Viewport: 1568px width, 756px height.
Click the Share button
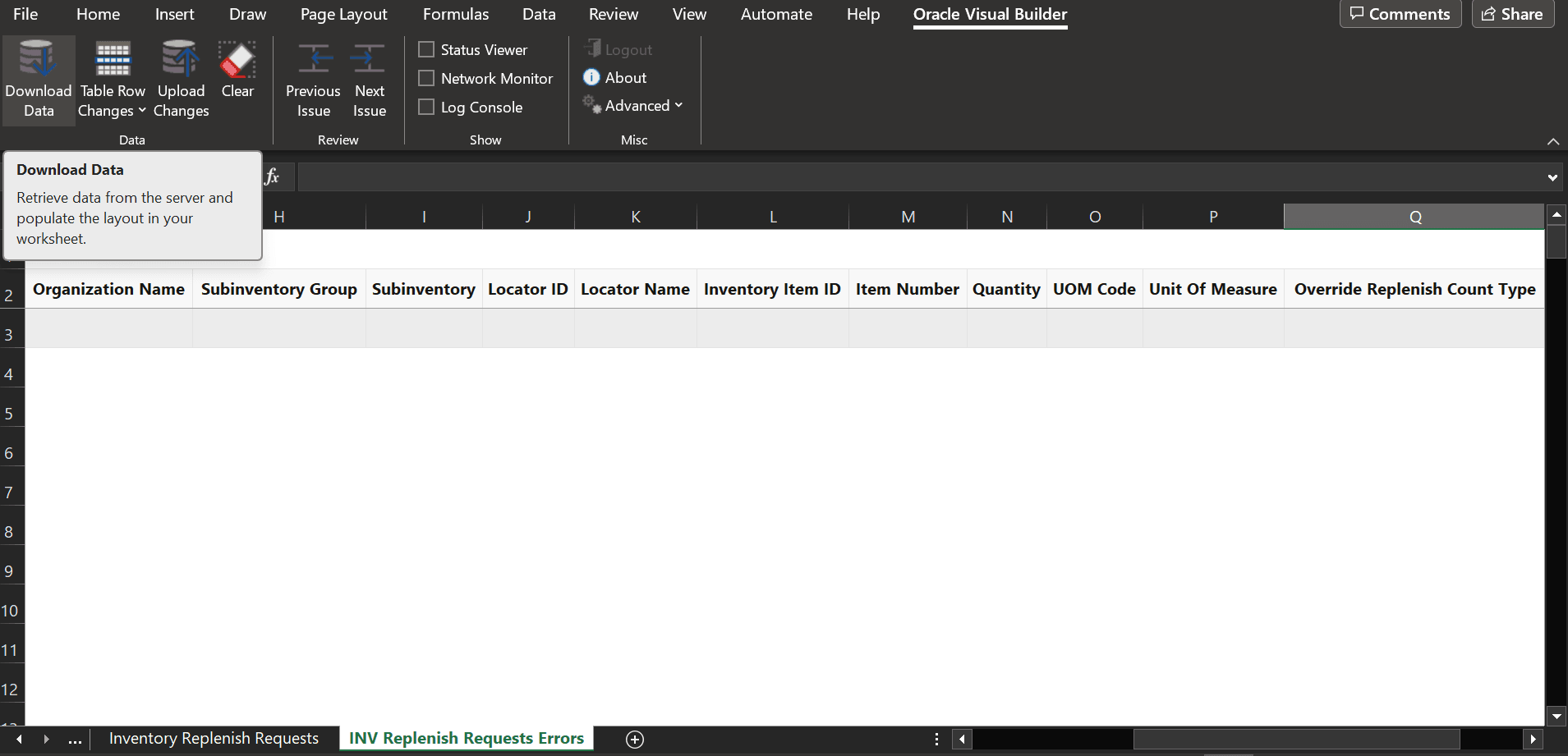click(1513, 14)
